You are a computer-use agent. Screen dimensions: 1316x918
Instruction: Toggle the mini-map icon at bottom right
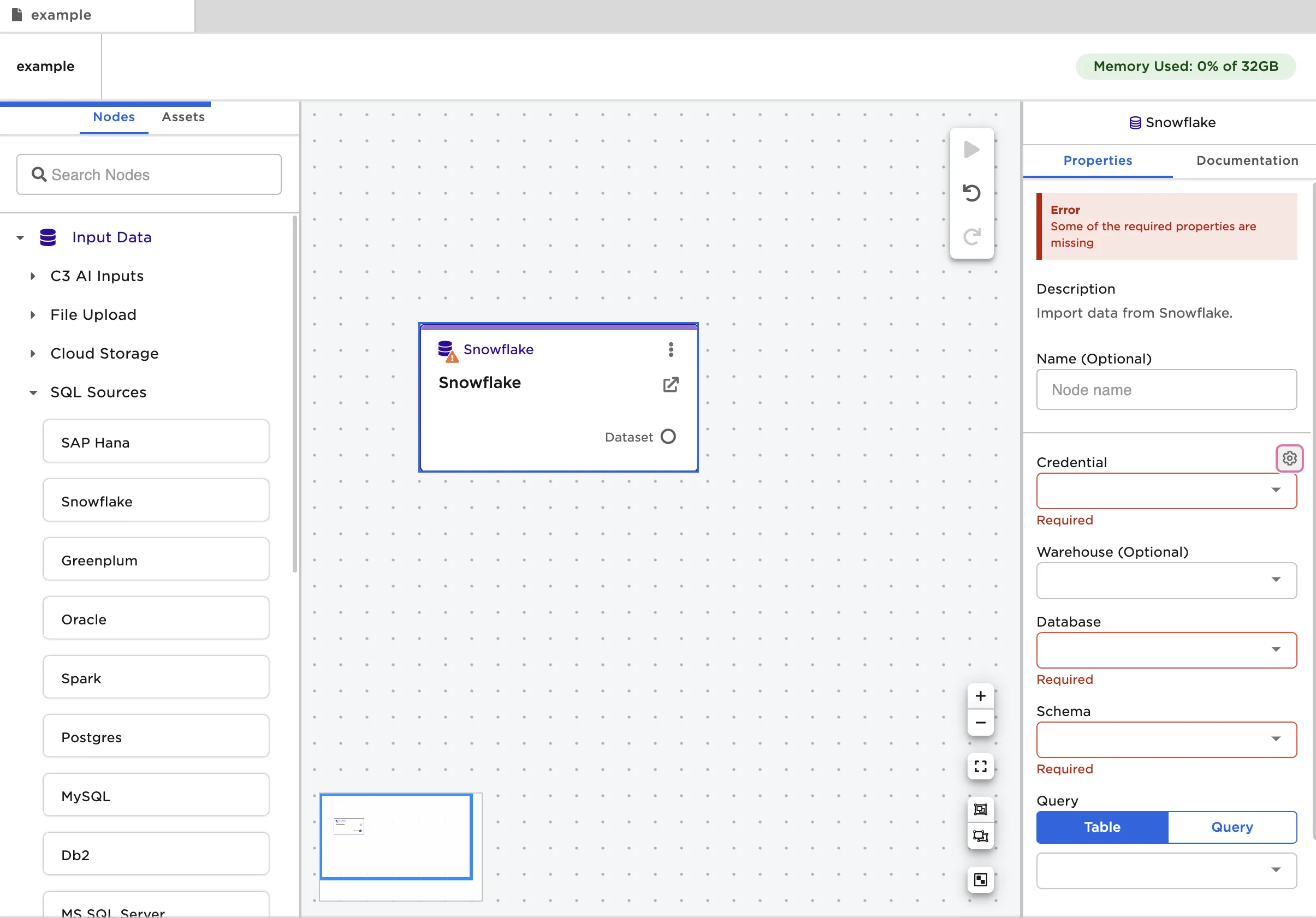980,880
